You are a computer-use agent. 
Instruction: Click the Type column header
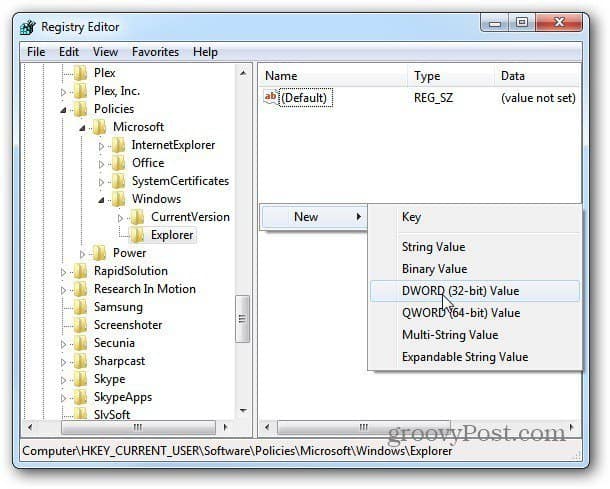pyautogui.click(x=451, y=76)
